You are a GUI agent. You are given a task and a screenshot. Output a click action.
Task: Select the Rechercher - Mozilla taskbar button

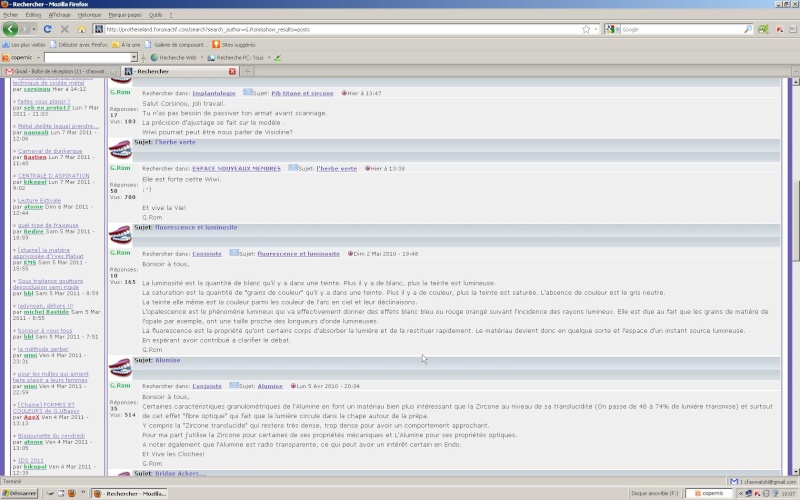click(130, 493)
